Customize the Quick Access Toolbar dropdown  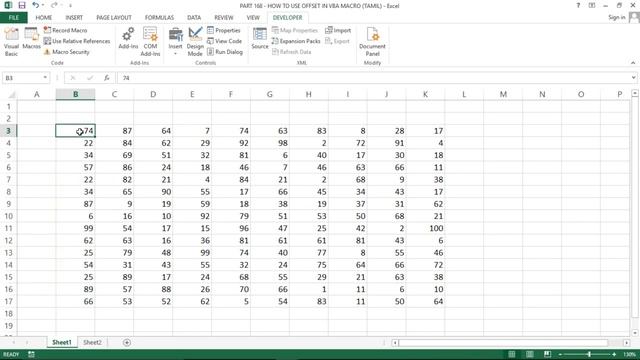pos(70,6)
